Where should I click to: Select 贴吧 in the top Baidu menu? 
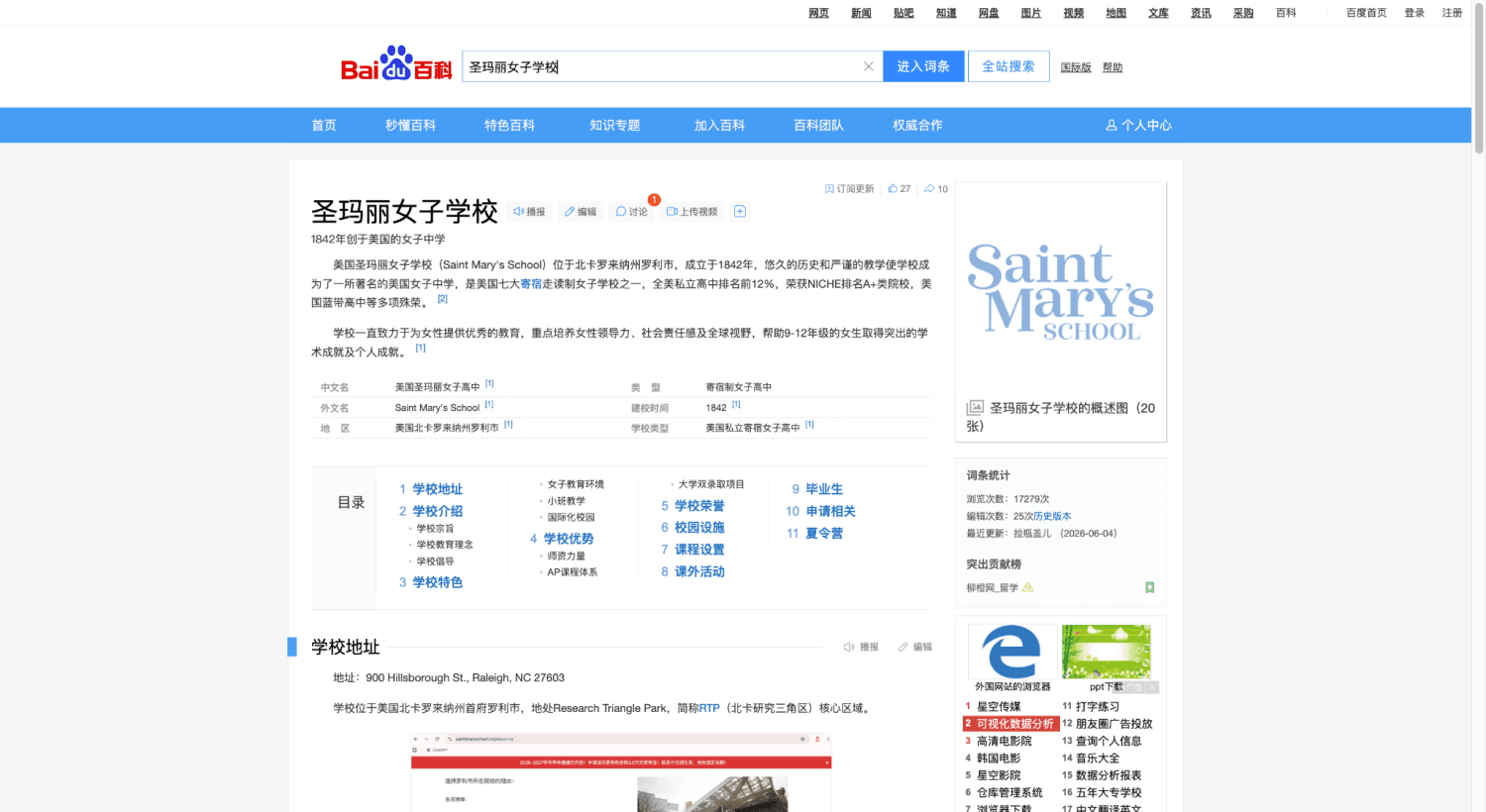903,13
